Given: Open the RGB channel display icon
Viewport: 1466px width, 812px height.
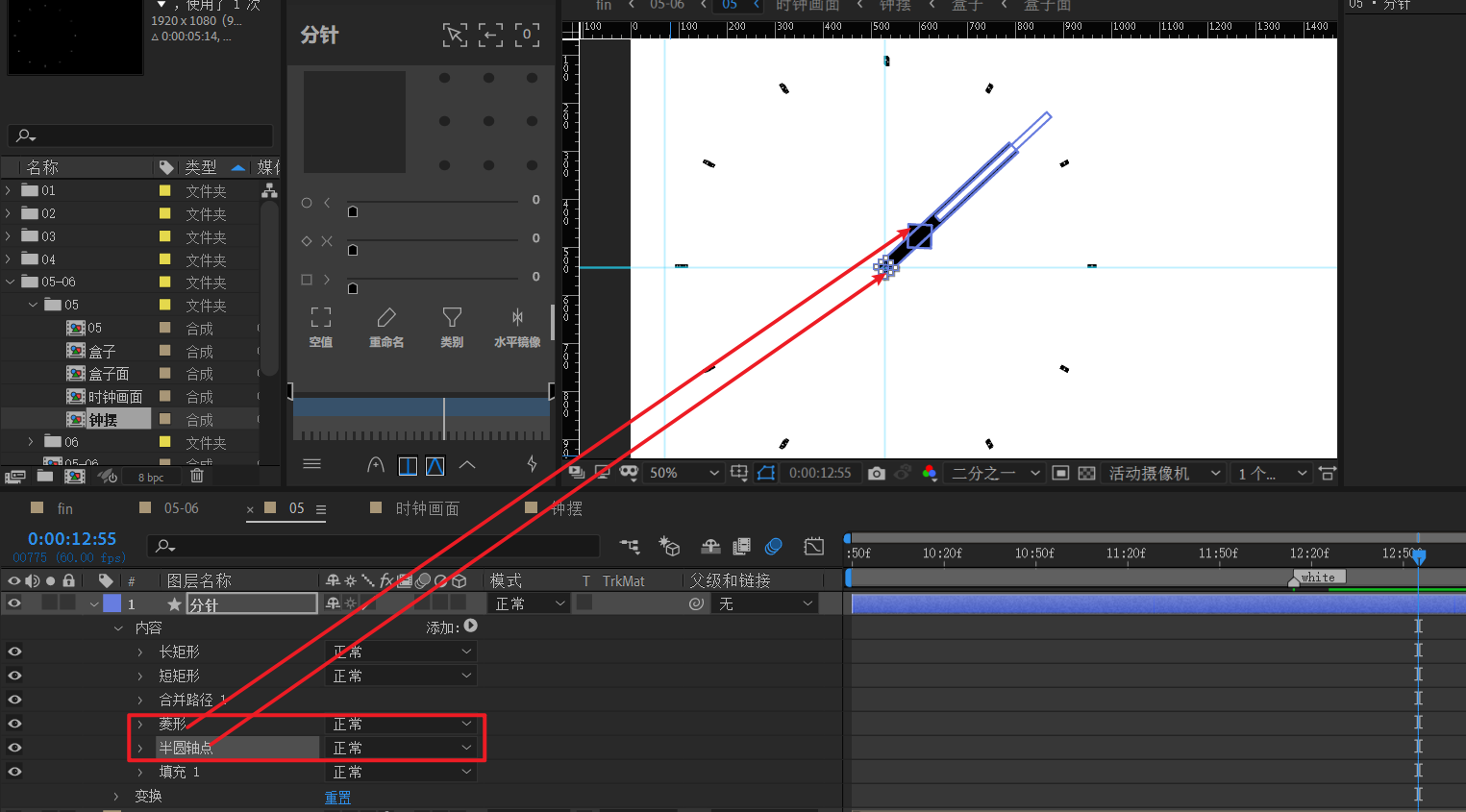Looking at the screenshot, I should [930, 473].
